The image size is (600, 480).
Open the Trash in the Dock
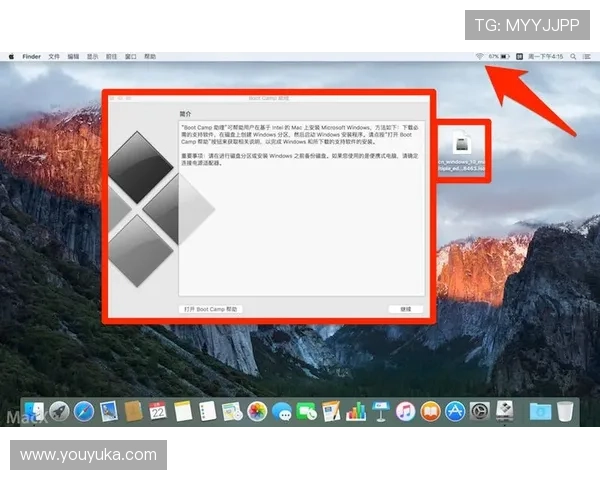click(566, 411)
